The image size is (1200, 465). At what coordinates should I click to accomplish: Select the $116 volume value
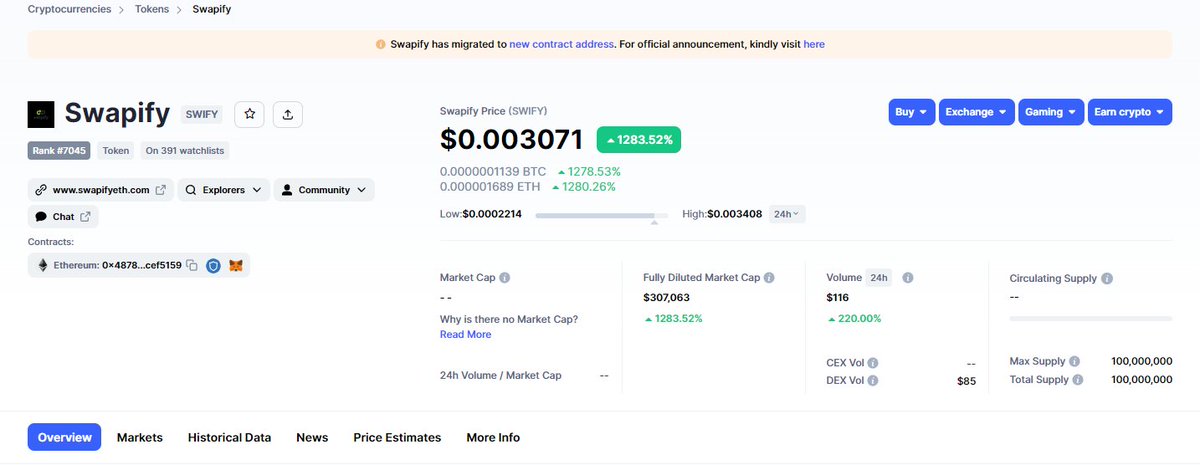[838, 298]
